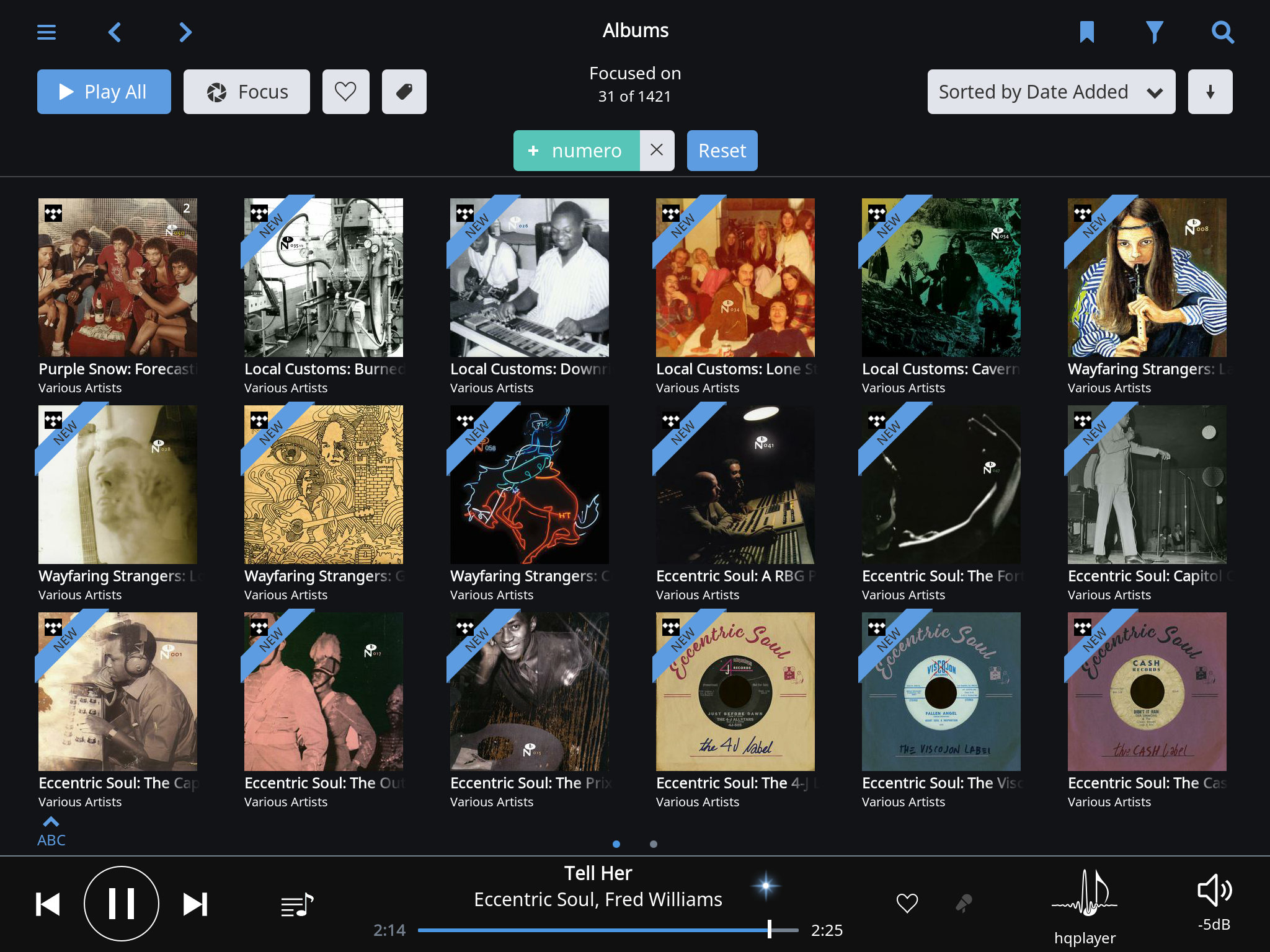
Task: Open the hamburger navigation menu
Action: click(x=47, y=32)
